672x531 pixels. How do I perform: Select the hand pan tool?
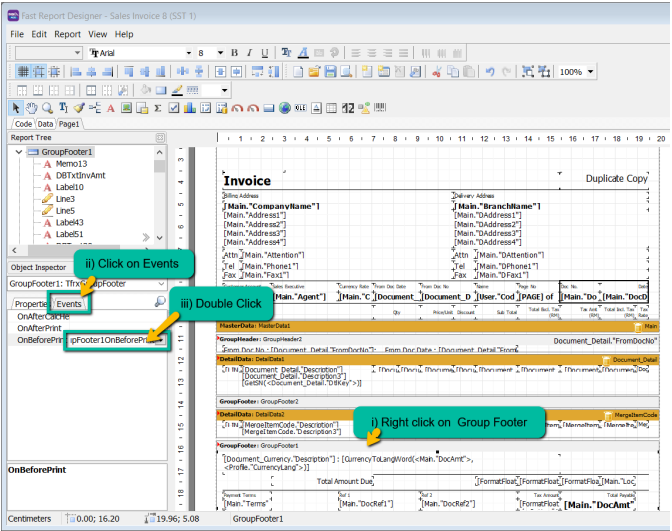[32, 108]
